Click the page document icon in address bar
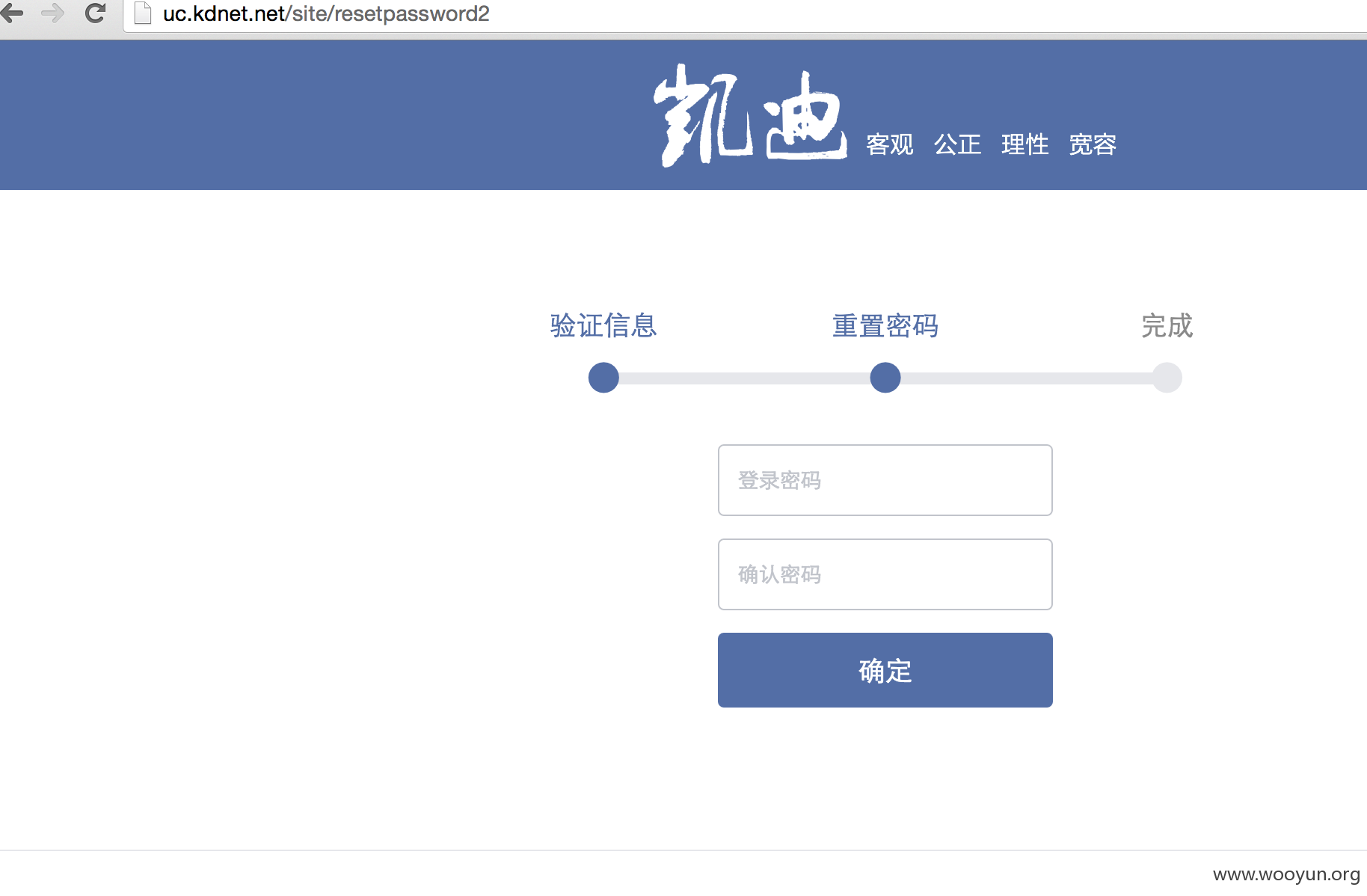 [x=143, y=13]
